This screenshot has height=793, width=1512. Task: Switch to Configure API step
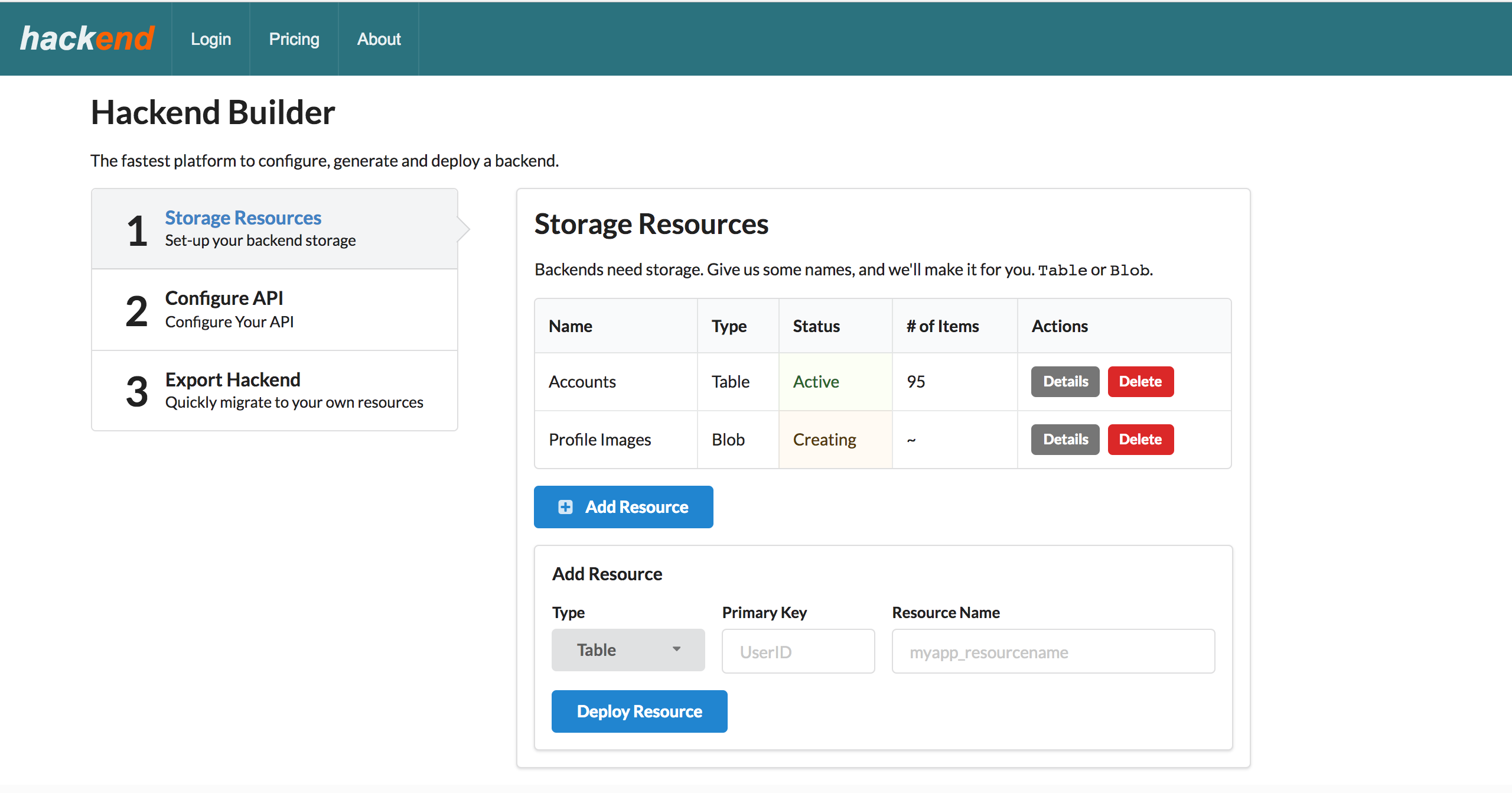click(275, 310)
